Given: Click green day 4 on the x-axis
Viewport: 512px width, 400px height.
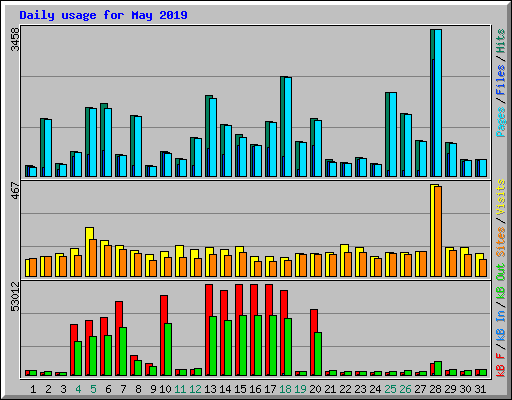Looking at the screenshot, I should (x=78, y=389).
